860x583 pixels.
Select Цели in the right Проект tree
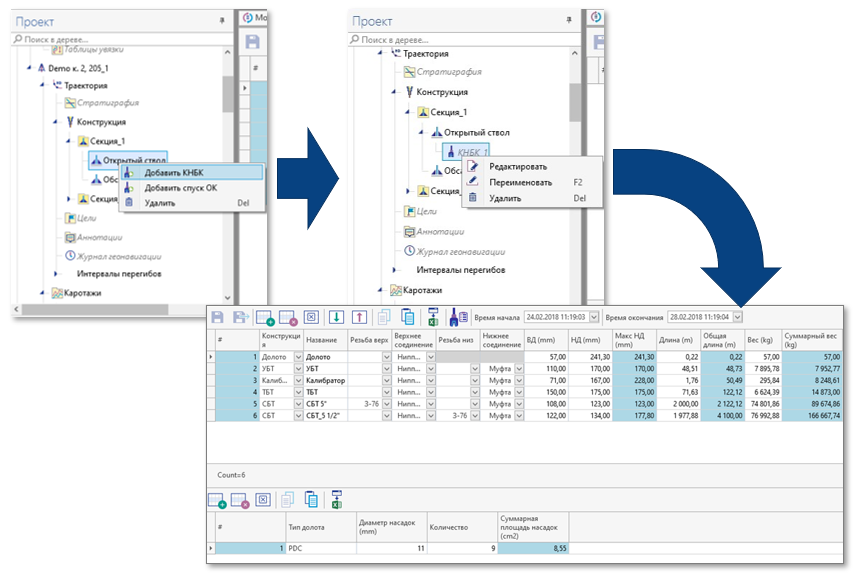426,211
